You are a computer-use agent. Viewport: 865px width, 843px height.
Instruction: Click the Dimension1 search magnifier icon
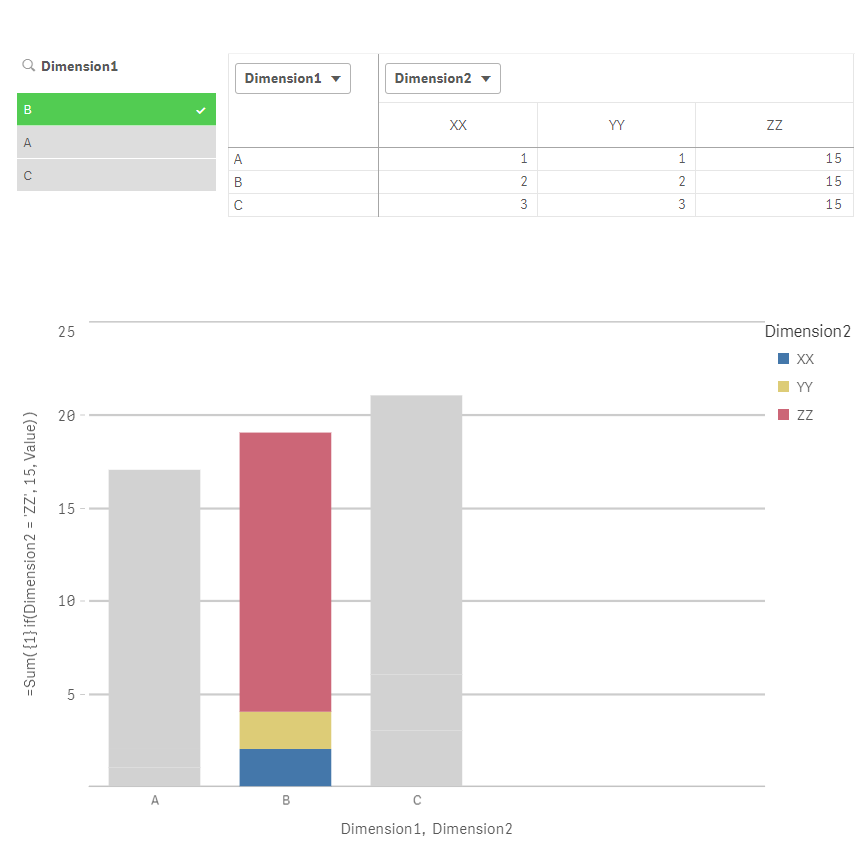point(27,66)
